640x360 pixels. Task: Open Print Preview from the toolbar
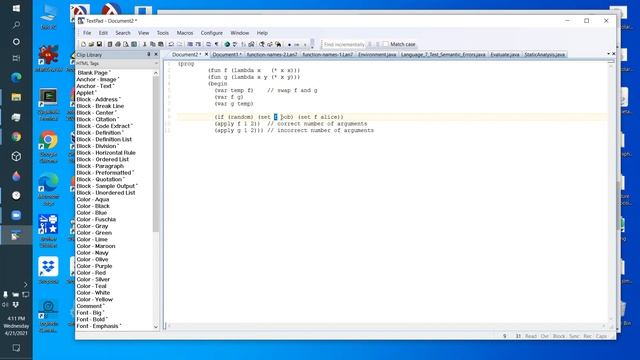[126, 44]
